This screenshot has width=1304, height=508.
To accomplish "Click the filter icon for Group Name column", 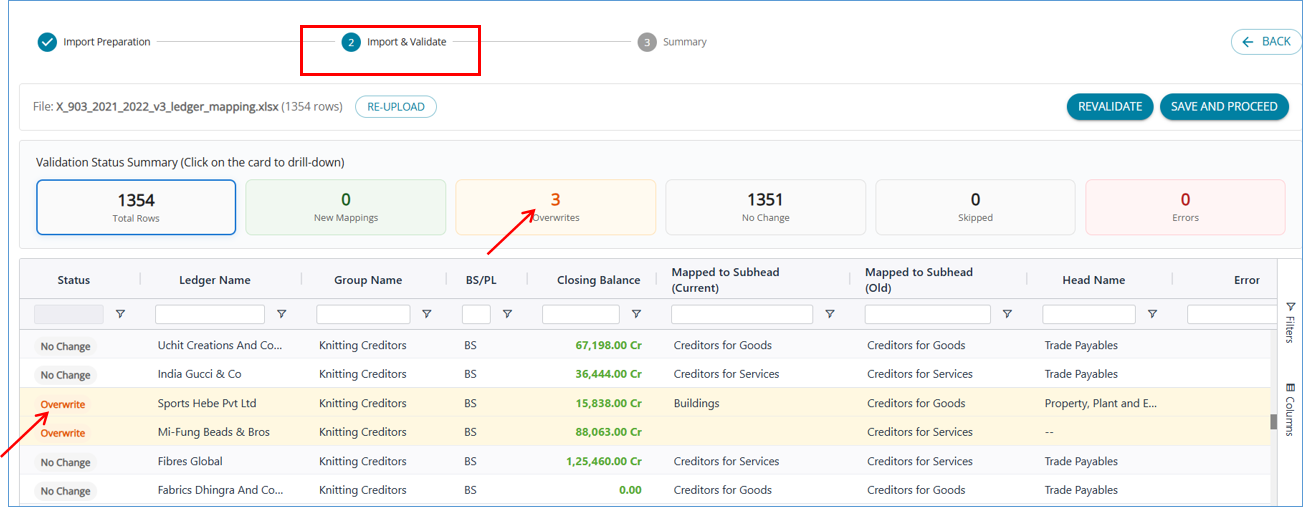I will [x=426, y=314].
